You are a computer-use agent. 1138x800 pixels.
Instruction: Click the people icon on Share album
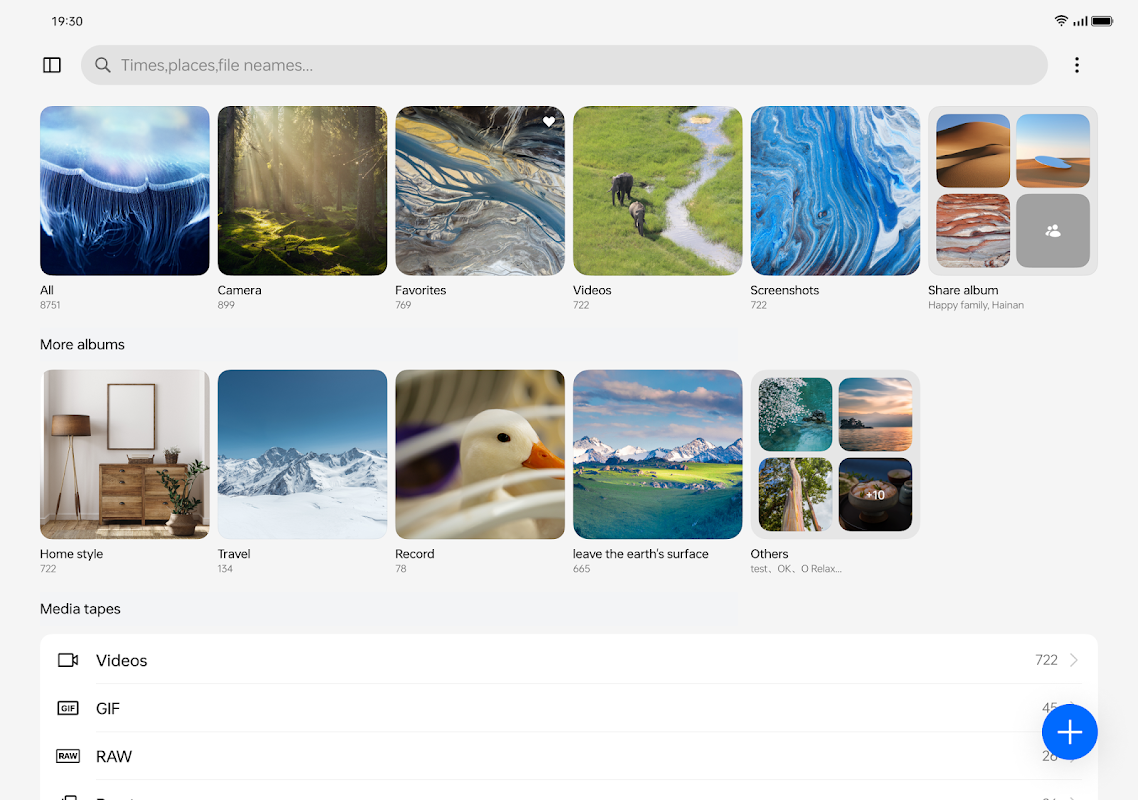(x=1052, y=230)
